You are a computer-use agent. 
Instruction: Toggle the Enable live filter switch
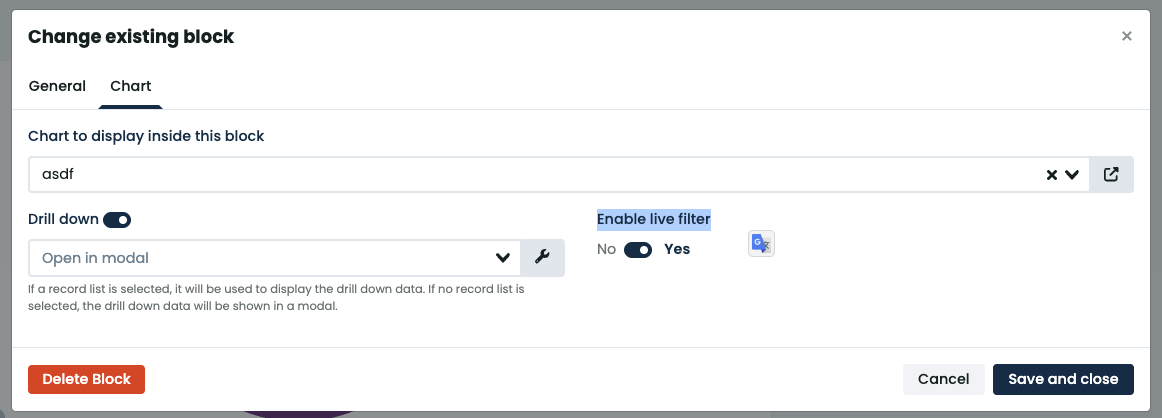[x=638, y=250]
